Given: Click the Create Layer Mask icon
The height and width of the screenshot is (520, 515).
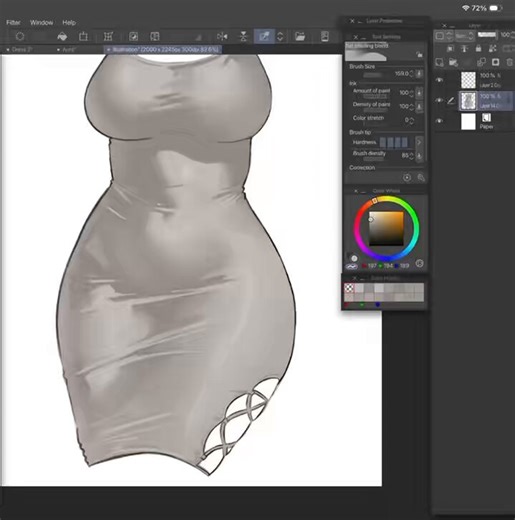Looking at the screenshot, I should tap(495, 62).
